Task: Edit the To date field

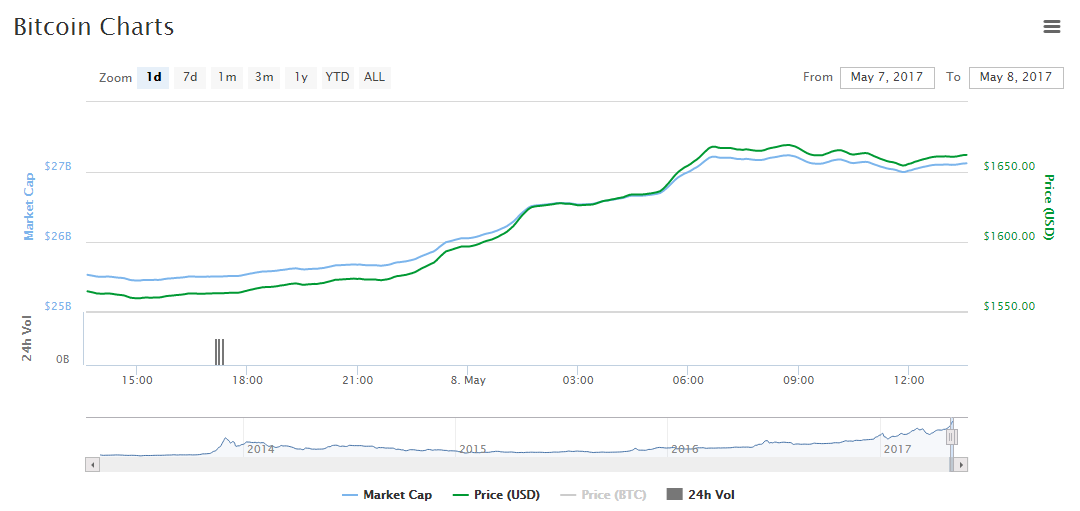Action: pos(1016,77)
